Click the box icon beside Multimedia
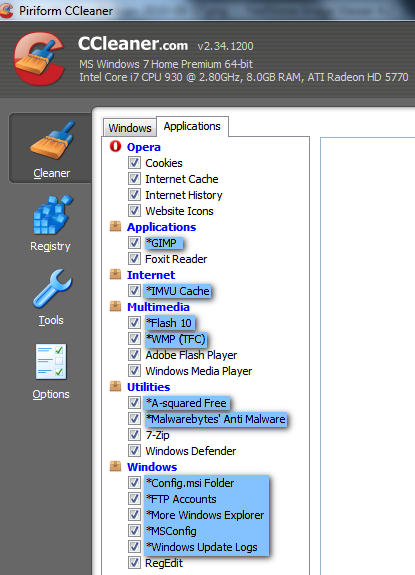 click(115, 306)
